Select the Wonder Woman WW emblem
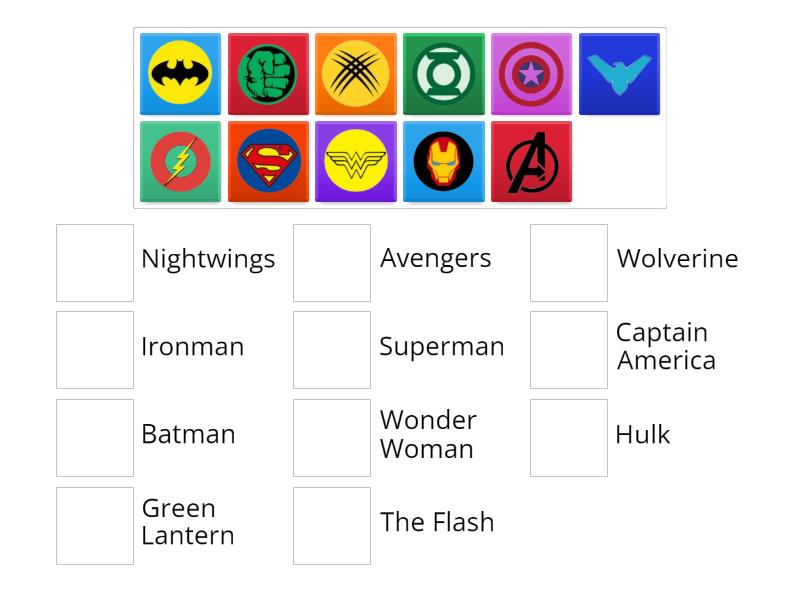Screen dimensions: 800x600 coord(355,160)
